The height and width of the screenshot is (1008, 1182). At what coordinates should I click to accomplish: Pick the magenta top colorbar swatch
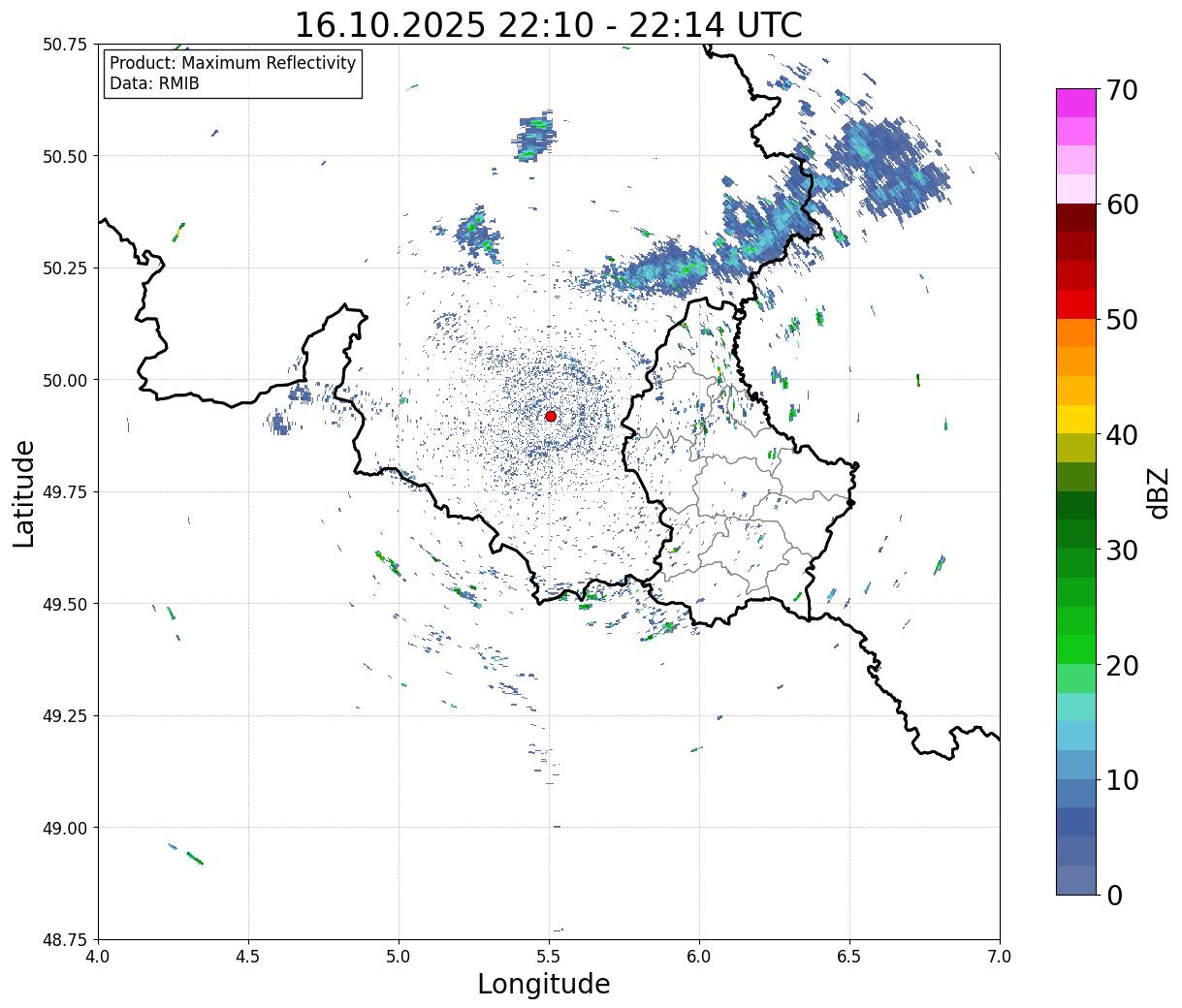click(1076, 103)
